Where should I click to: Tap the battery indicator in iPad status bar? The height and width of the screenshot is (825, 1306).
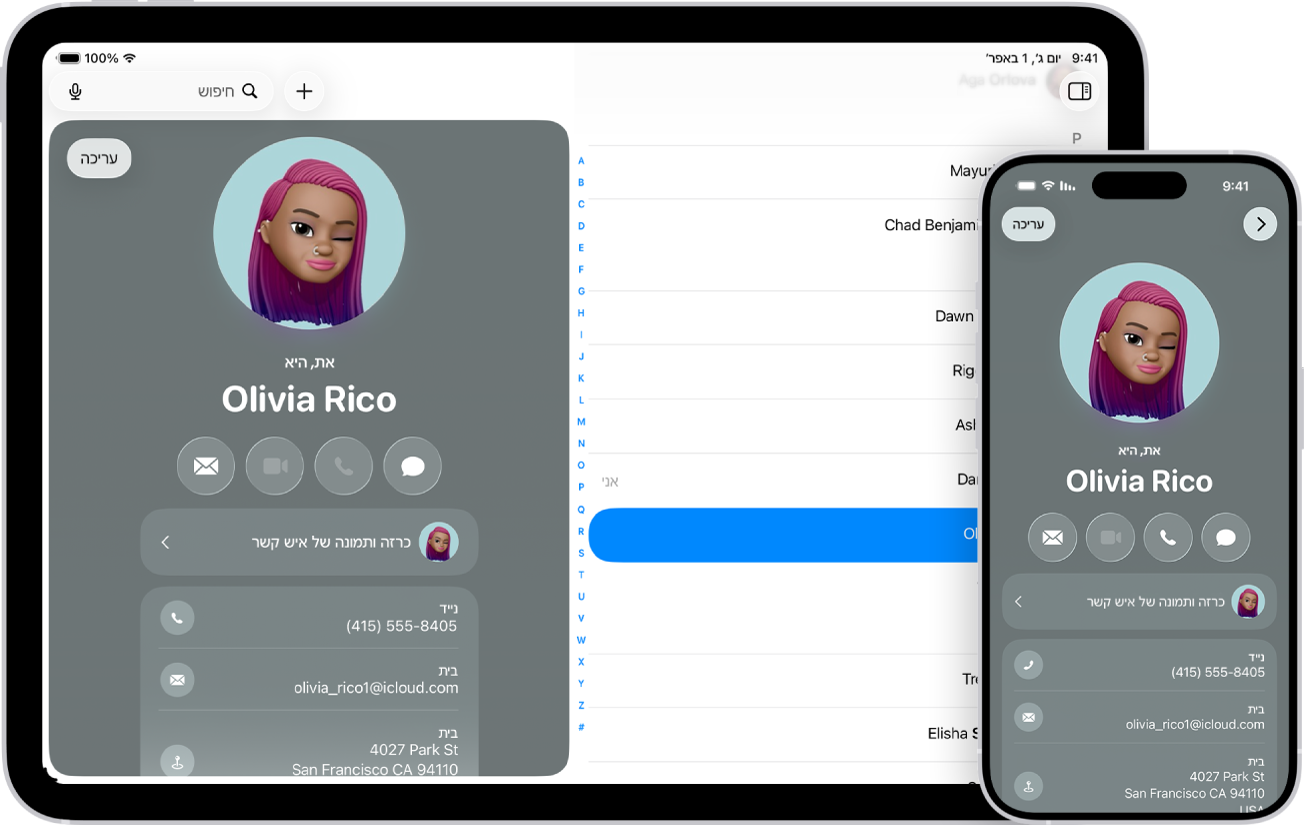pyautogui.click(x=69, y=58)
